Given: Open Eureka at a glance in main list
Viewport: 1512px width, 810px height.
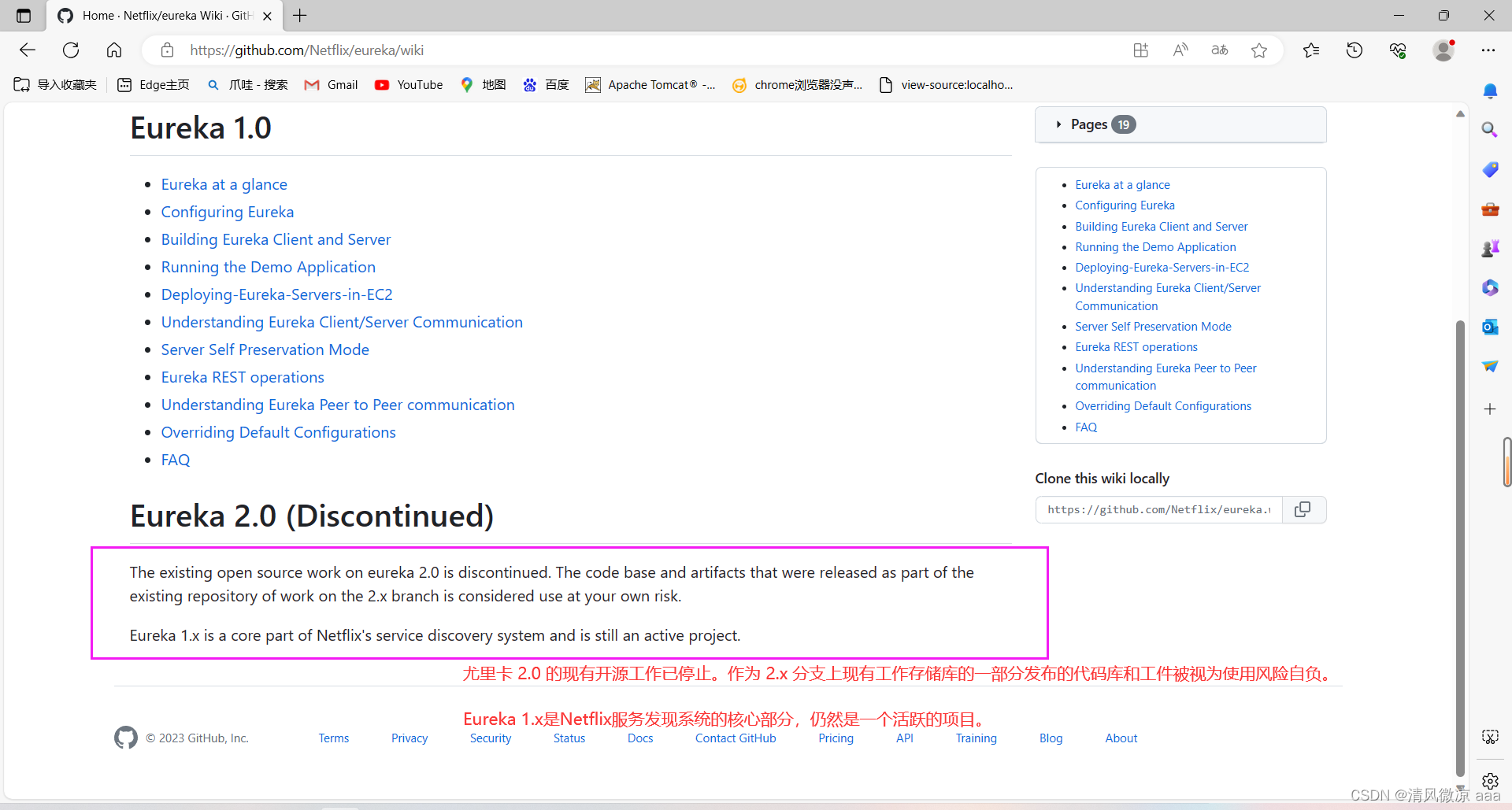Looking at the screenshot, I should point(224,184).
